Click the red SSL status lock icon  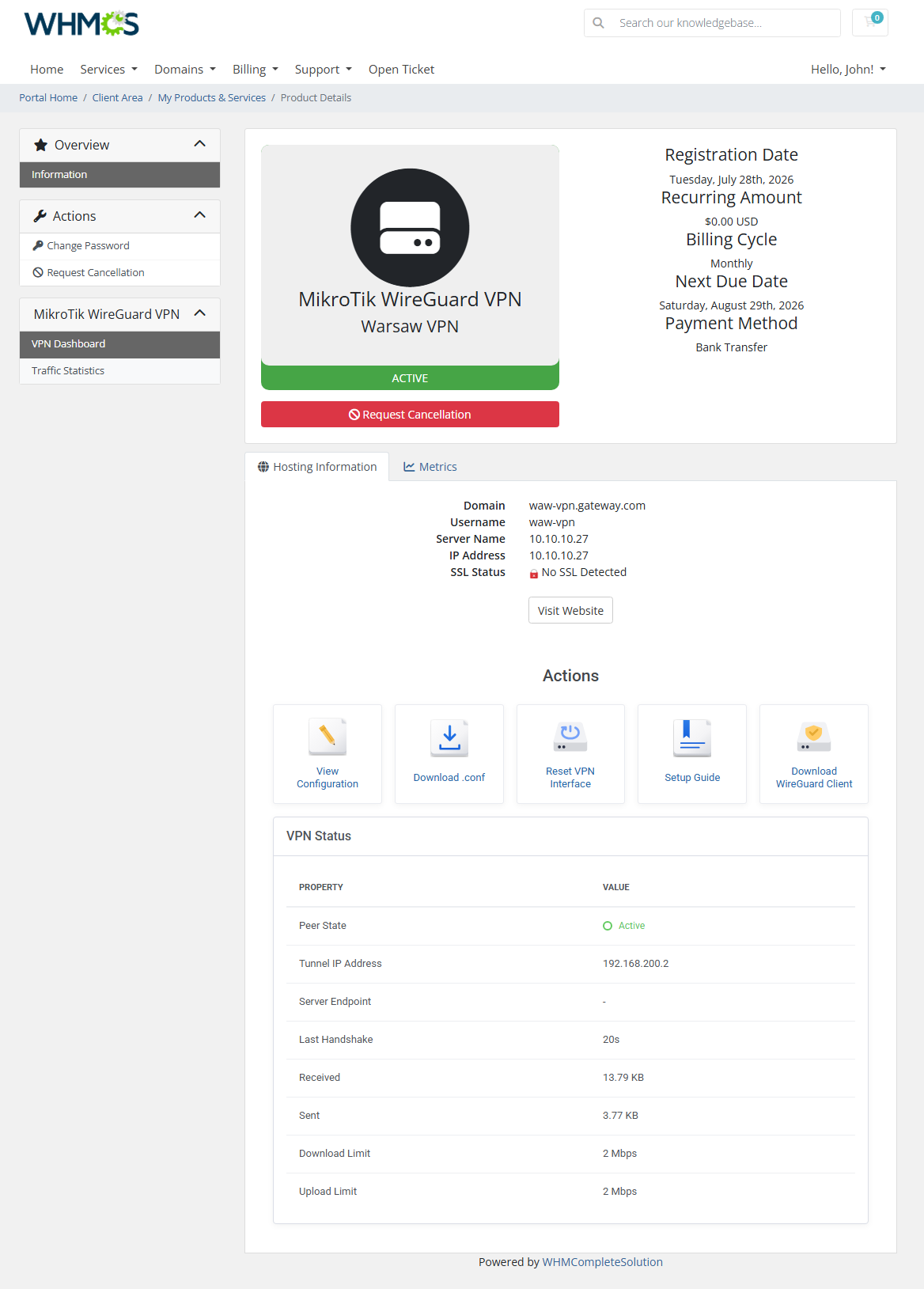click(x=534, y=574)
